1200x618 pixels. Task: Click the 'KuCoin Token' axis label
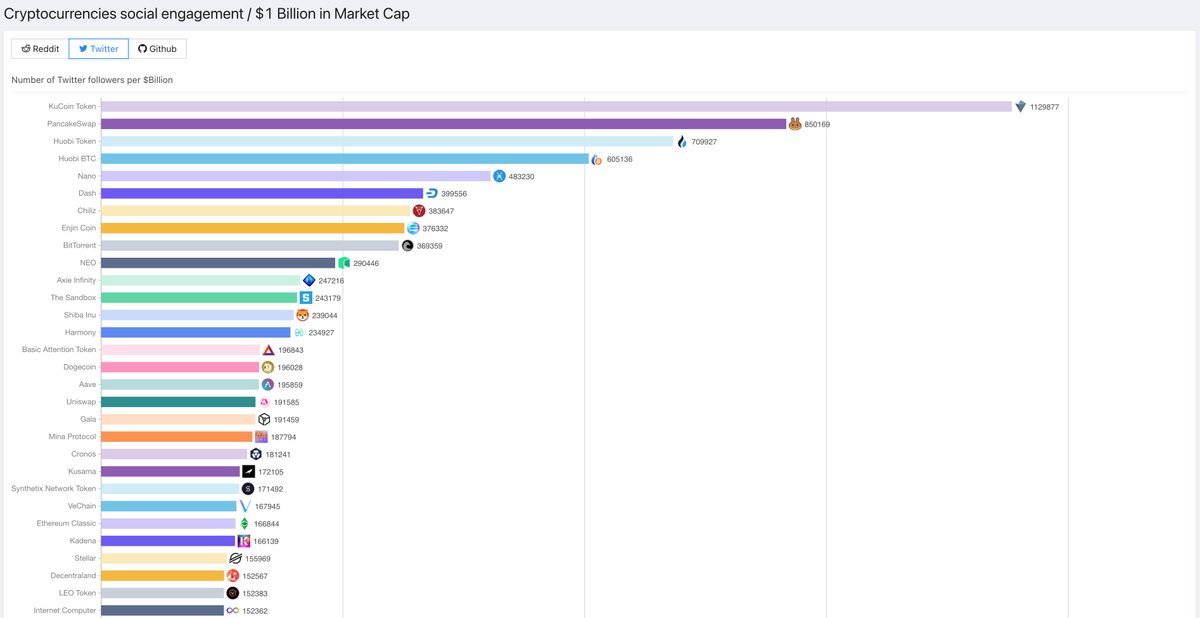point(72,107)
